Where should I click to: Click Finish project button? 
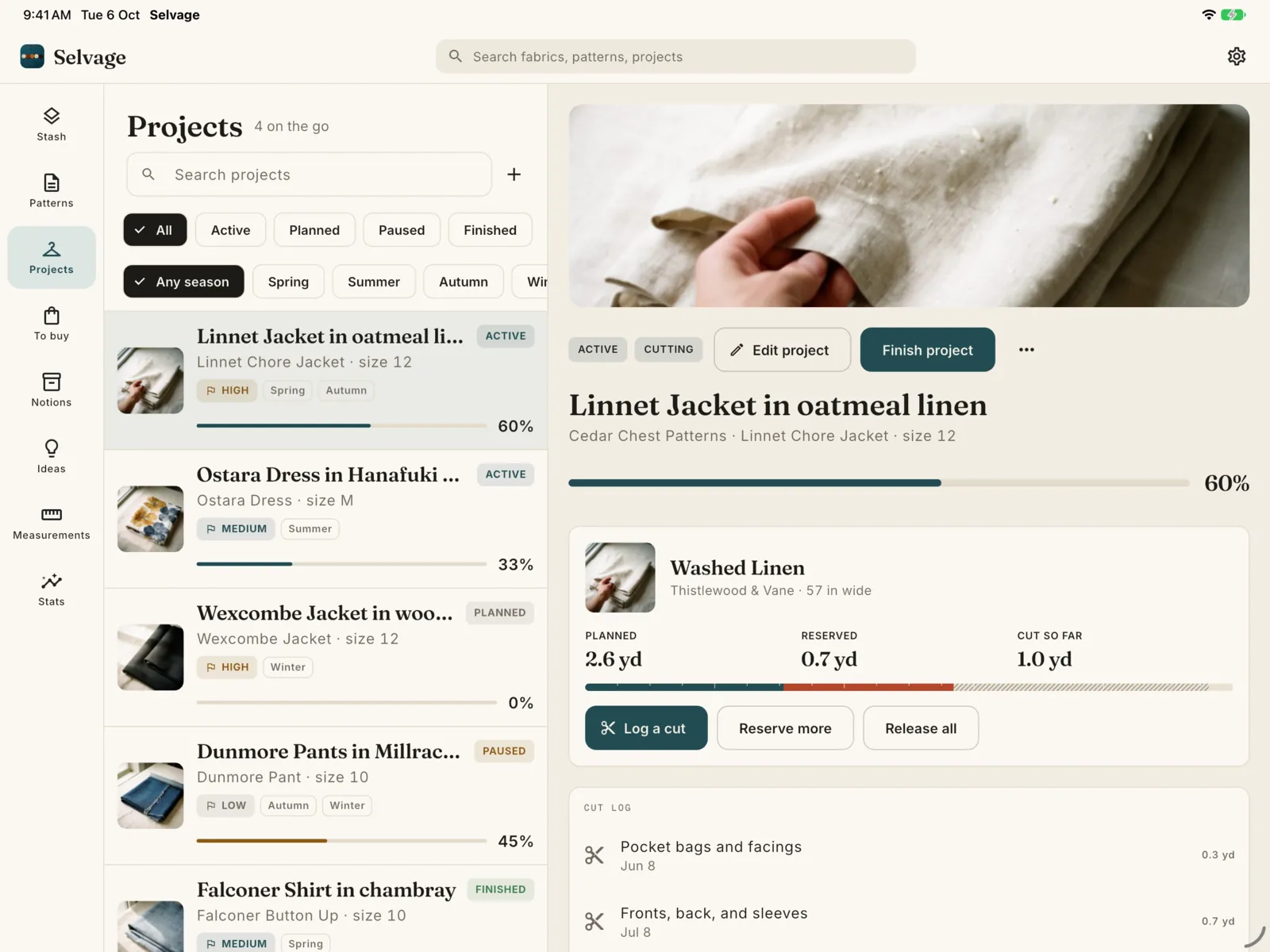click(927, 350)
